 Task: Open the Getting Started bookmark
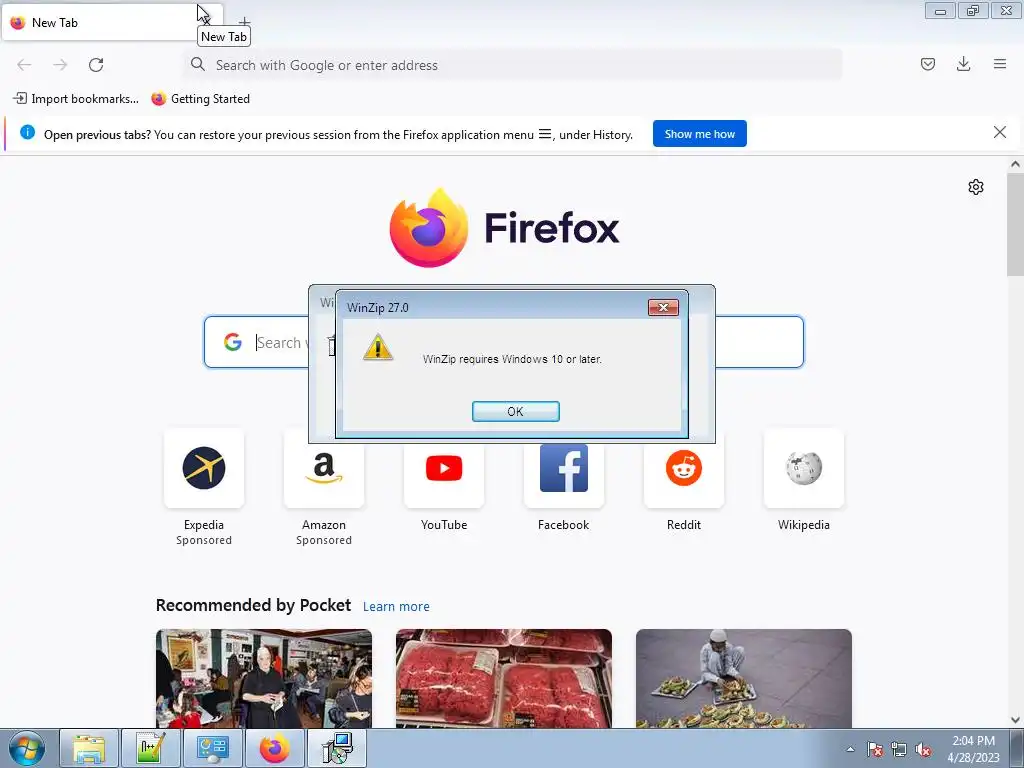[x=200, y=99]
